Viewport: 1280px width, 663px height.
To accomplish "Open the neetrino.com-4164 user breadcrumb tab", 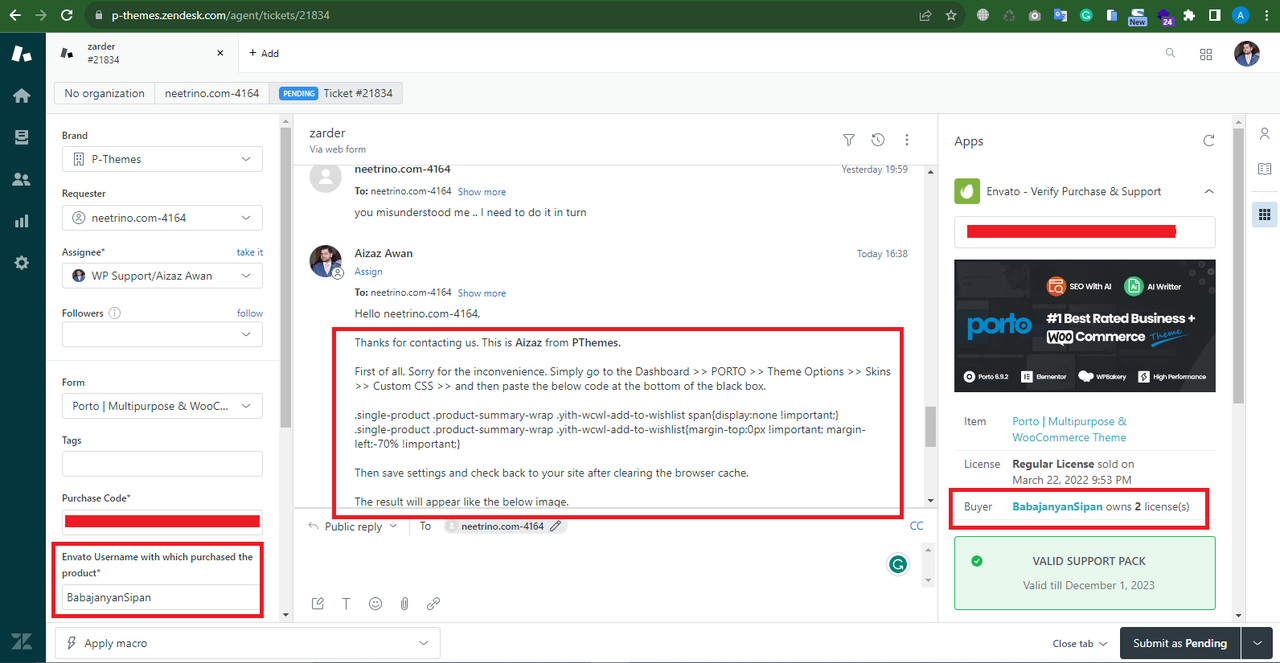I will point(211,93).
